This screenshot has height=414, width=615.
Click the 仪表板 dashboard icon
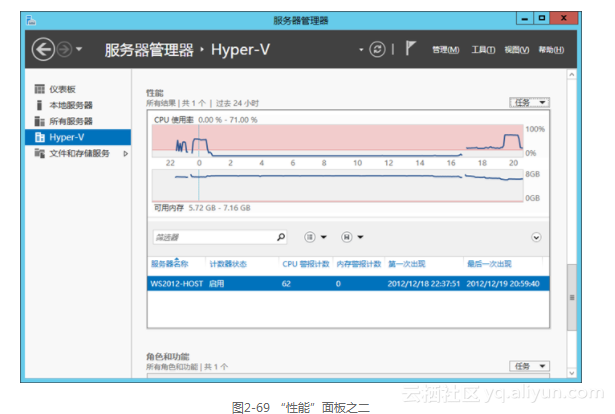click(x=40, y=89)
